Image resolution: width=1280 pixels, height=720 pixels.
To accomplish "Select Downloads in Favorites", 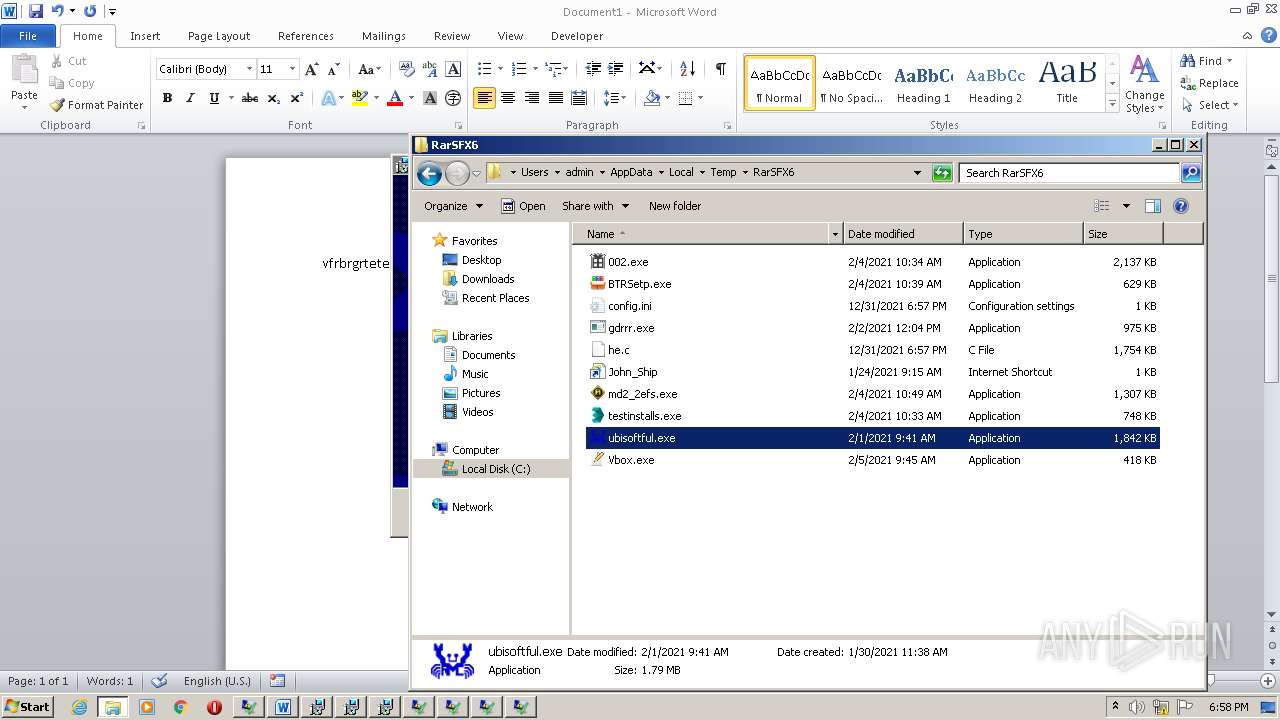I will point(488,279).
